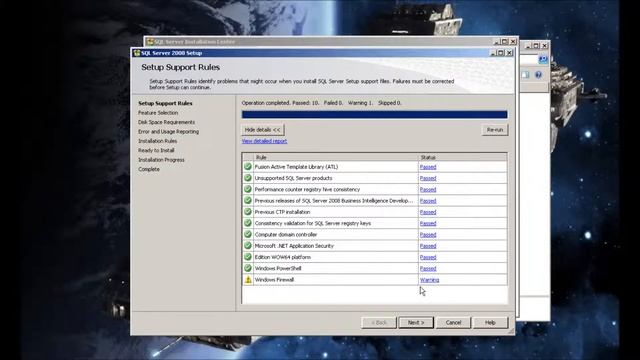Click the check icon beside Edition WOW64 platform
The height and width of the screenshot is (360, 640).
[248, 257]
